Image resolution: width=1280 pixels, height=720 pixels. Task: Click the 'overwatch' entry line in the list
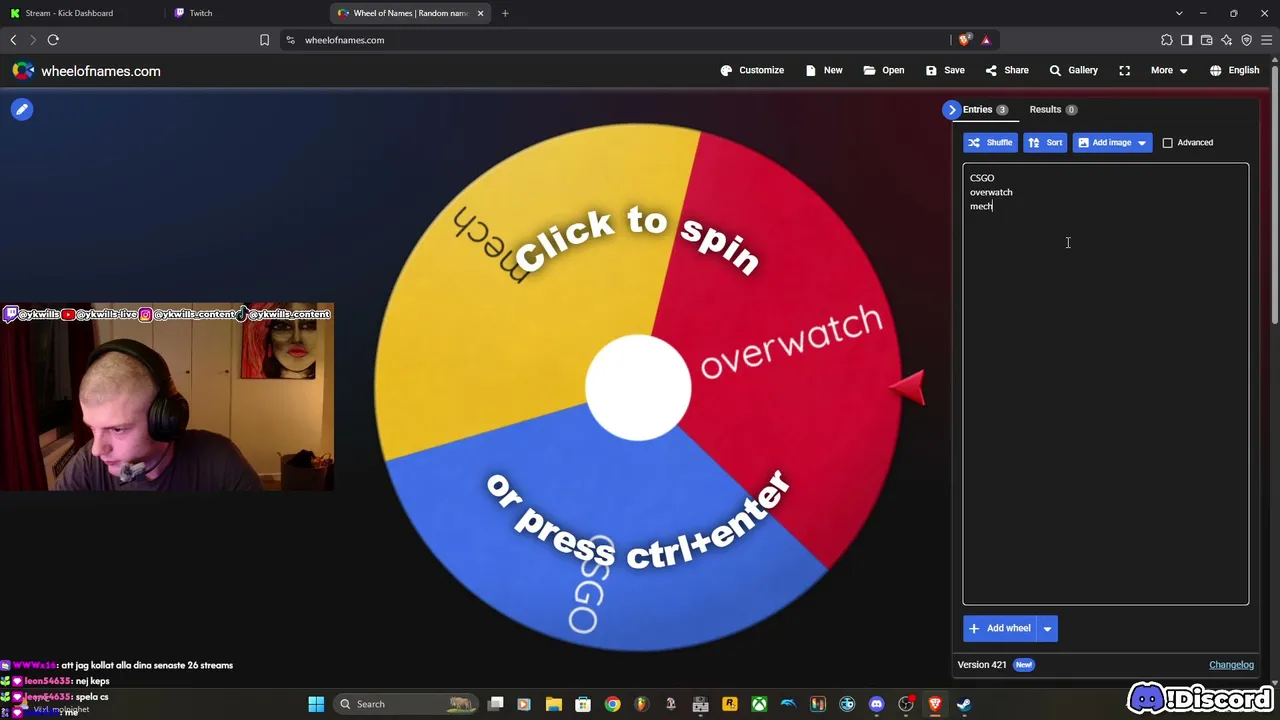[x=991, y=192]
